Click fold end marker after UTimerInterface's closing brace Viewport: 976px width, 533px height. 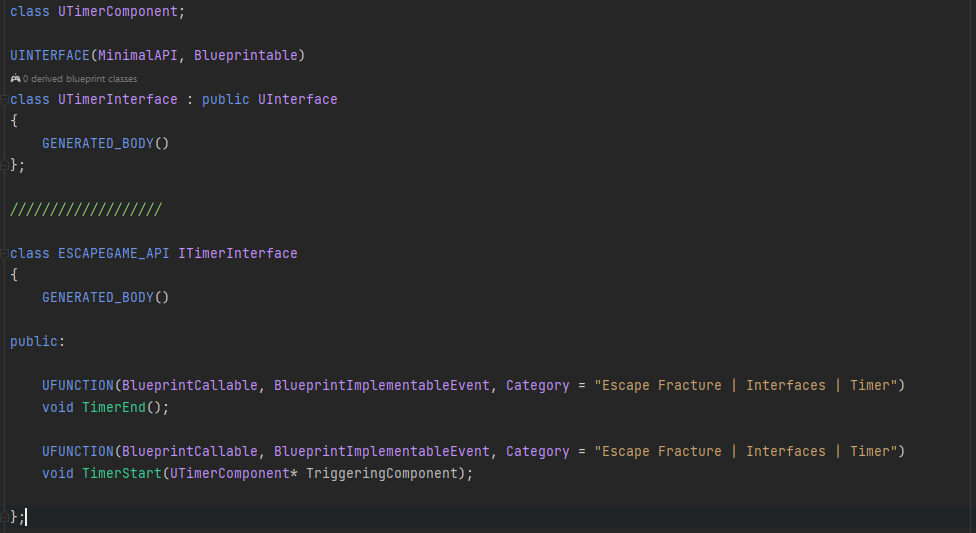point(4,165)
